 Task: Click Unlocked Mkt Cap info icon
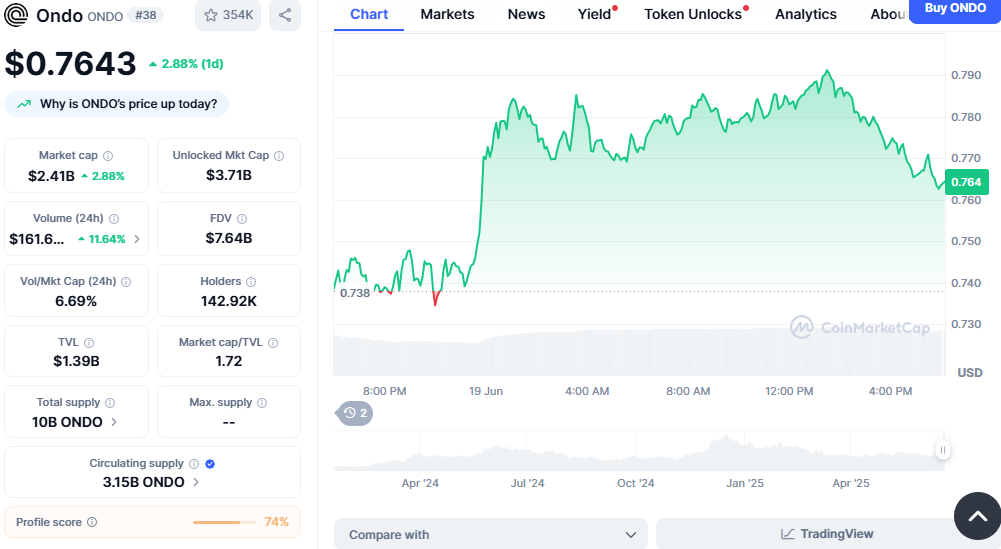pyautogui.click(x=279, y=156)
